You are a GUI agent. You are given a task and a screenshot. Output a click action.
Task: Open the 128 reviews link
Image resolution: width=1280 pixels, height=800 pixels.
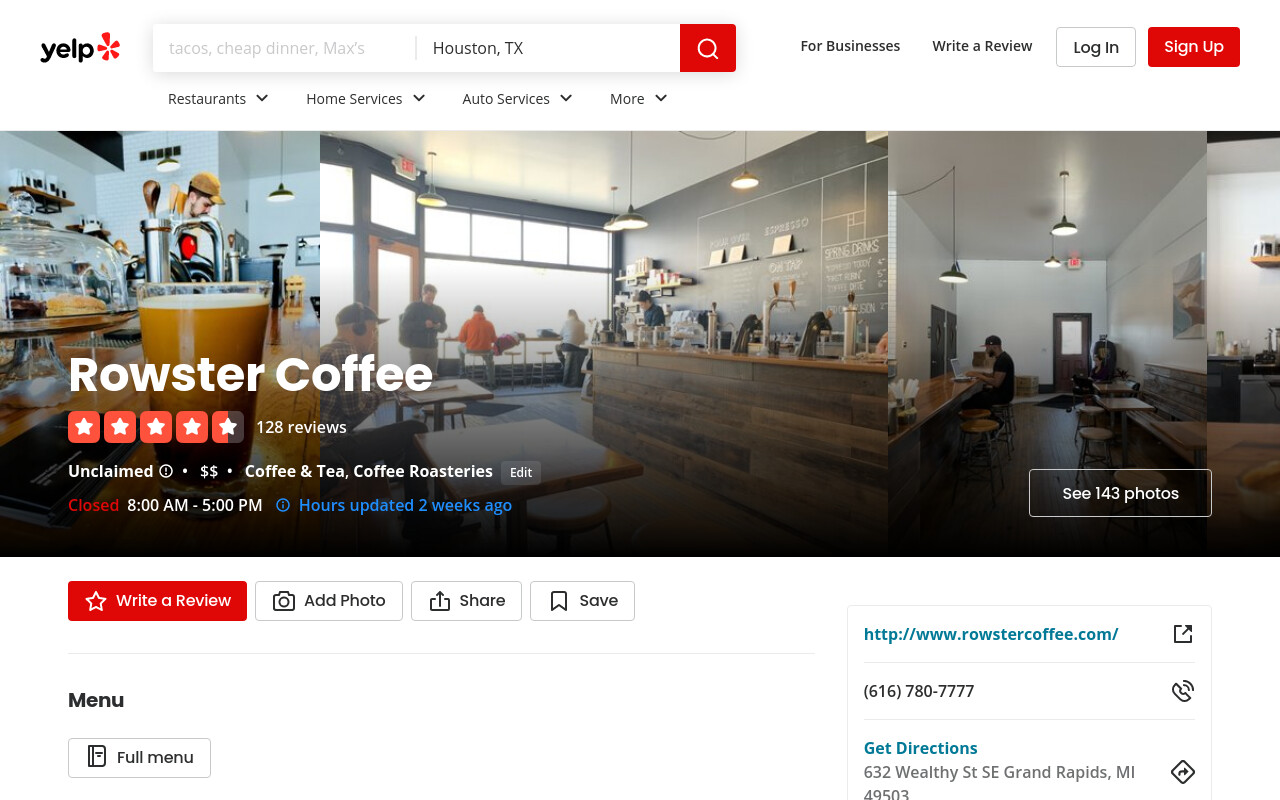[301, 427]
